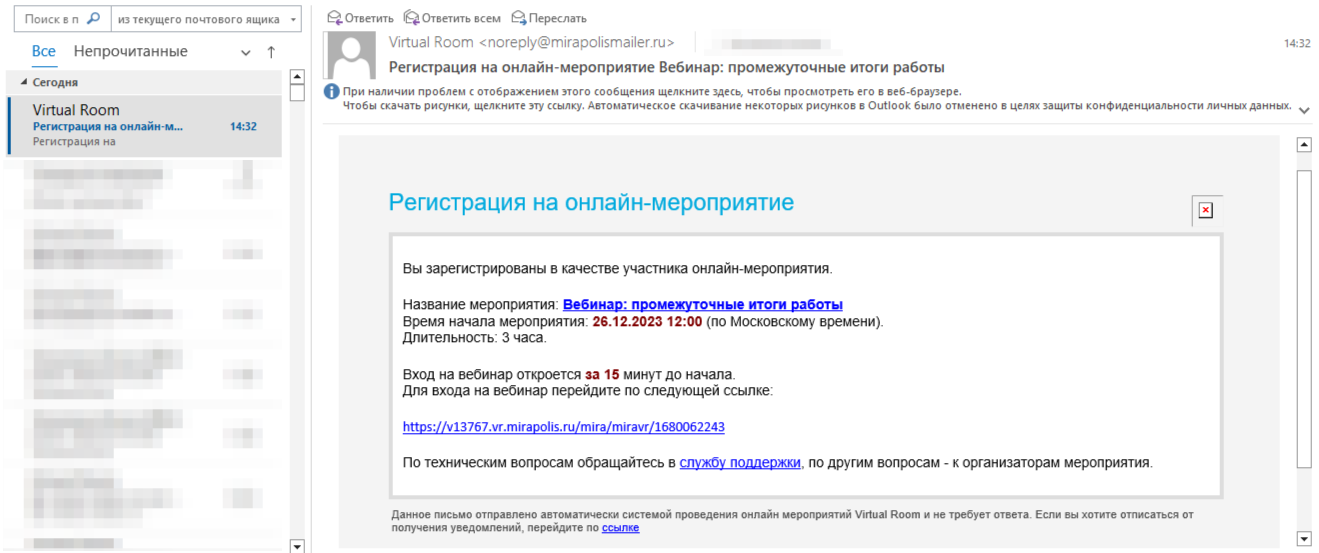Switch to the Все tab

[44, 52]
